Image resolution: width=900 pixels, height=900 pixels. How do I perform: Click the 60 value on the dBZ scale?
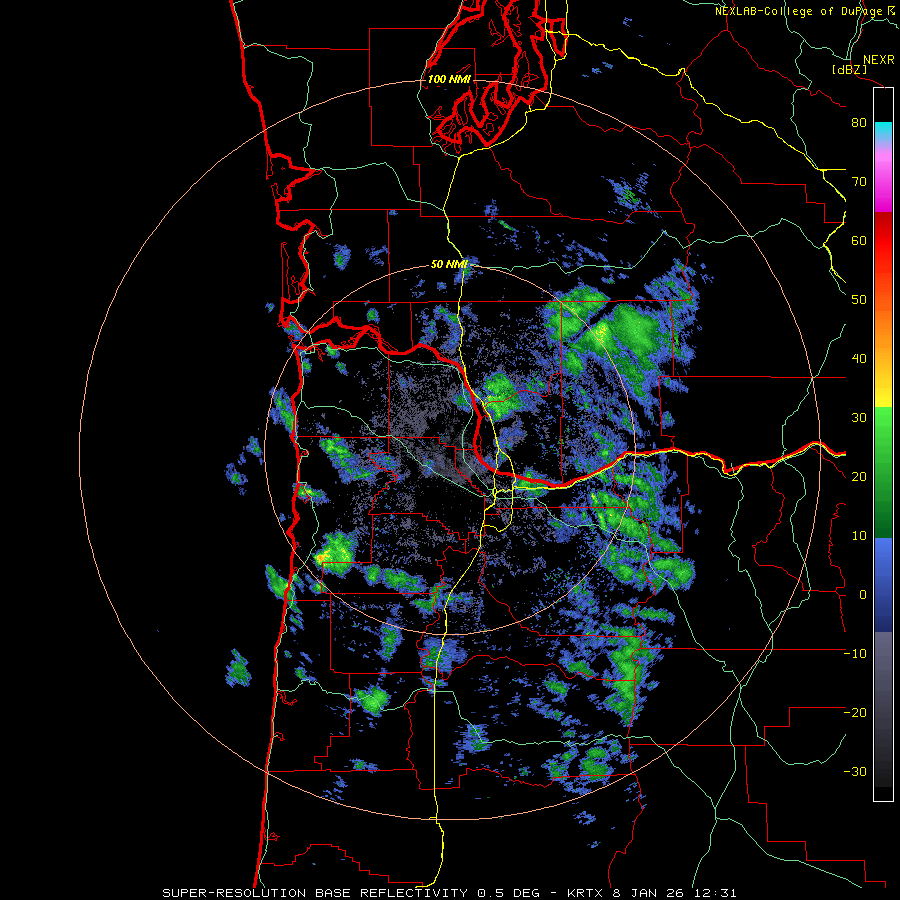(x=859, y=240)
